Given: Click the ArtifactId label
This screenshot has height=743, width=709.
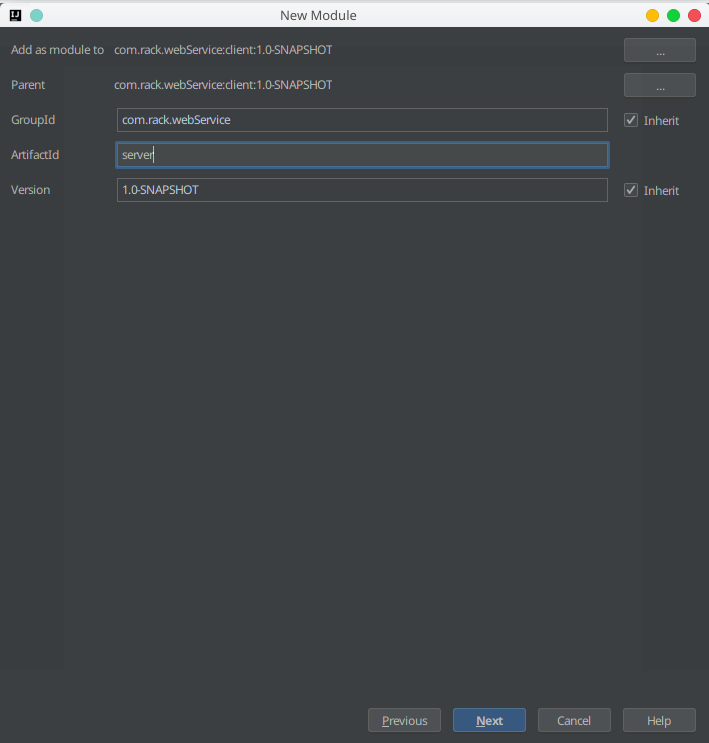Looking at the screenshot, I should click(35, 155).
